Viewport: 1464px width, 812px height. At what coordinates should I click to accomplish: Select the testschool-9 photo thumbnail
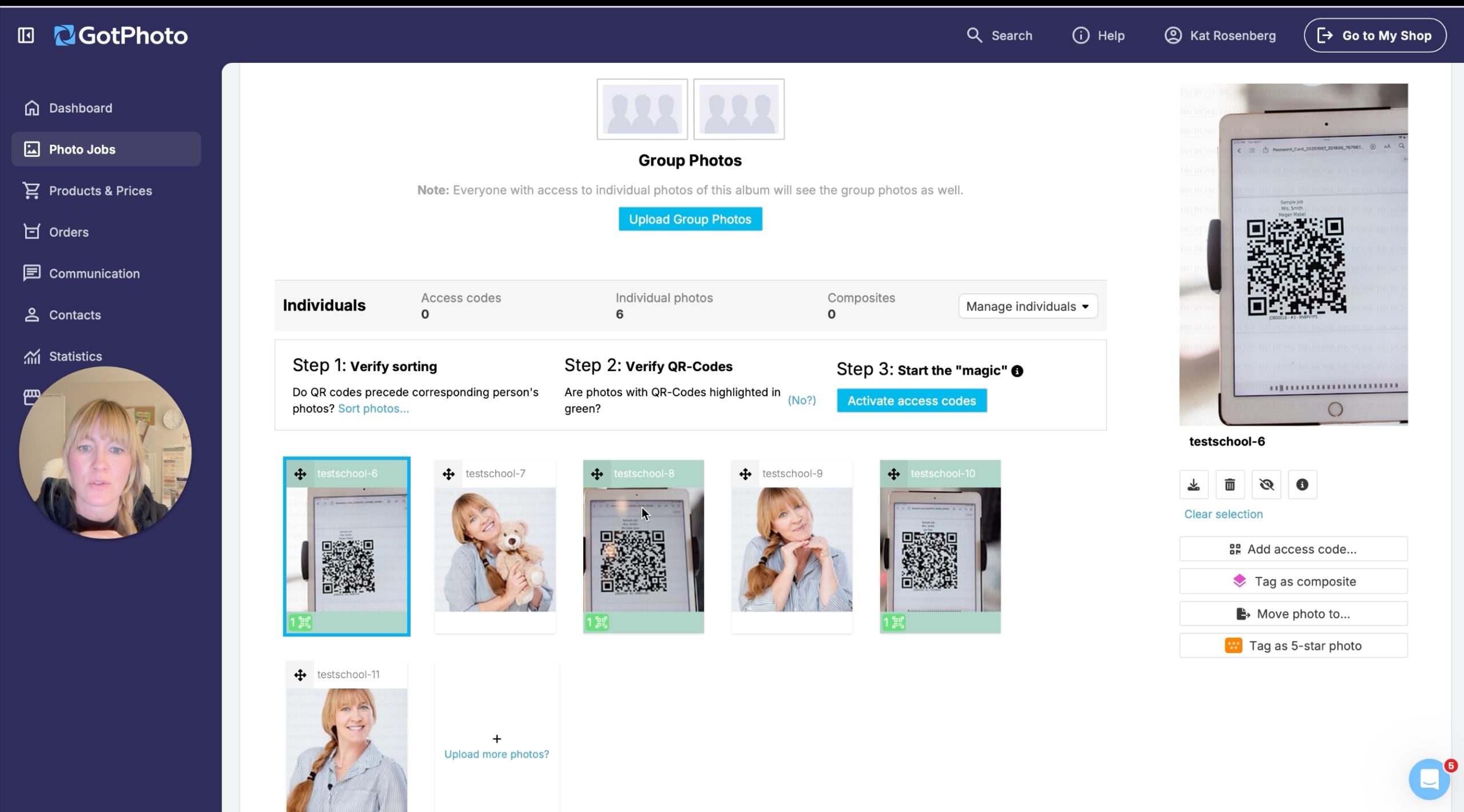(791, 549)
